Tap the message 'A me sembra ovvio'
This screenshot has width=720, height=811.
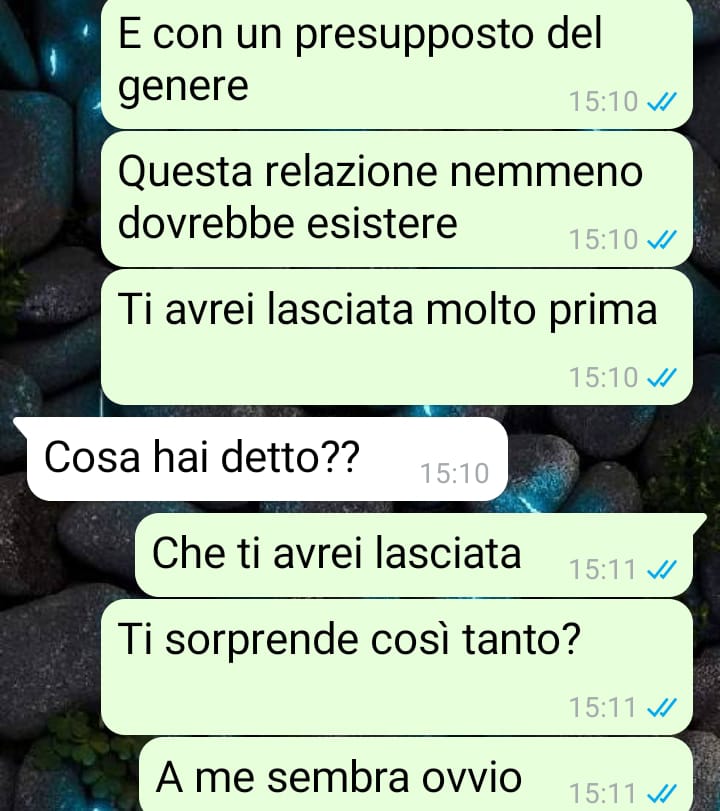(416, 774)
